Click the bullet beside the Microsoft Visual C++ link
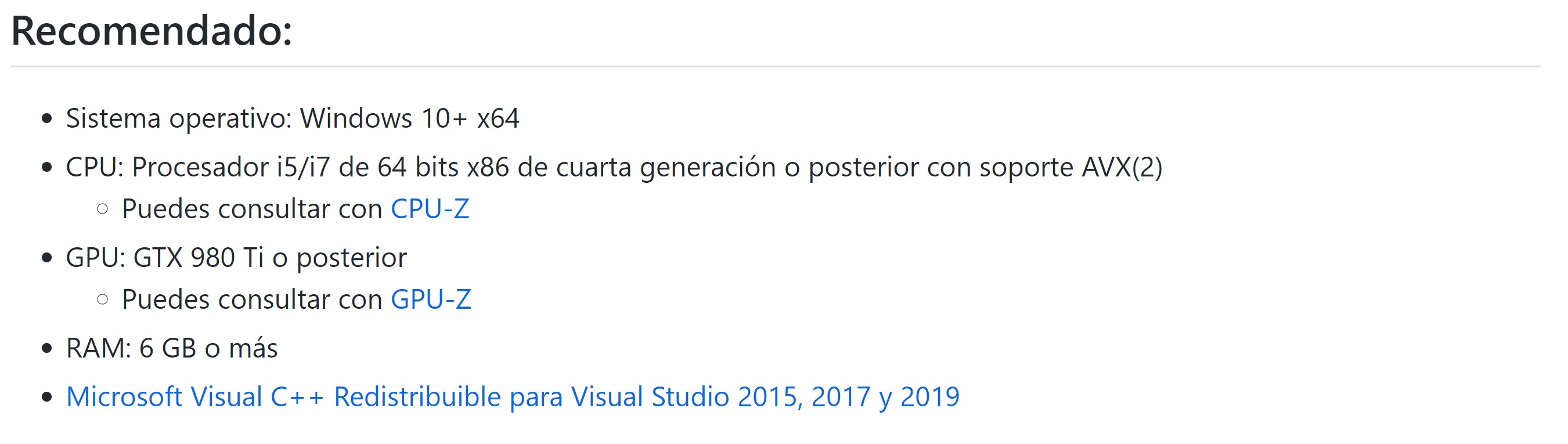Image resolution: width=1568 pixels, height=444 pixels. tap(47, 397)
